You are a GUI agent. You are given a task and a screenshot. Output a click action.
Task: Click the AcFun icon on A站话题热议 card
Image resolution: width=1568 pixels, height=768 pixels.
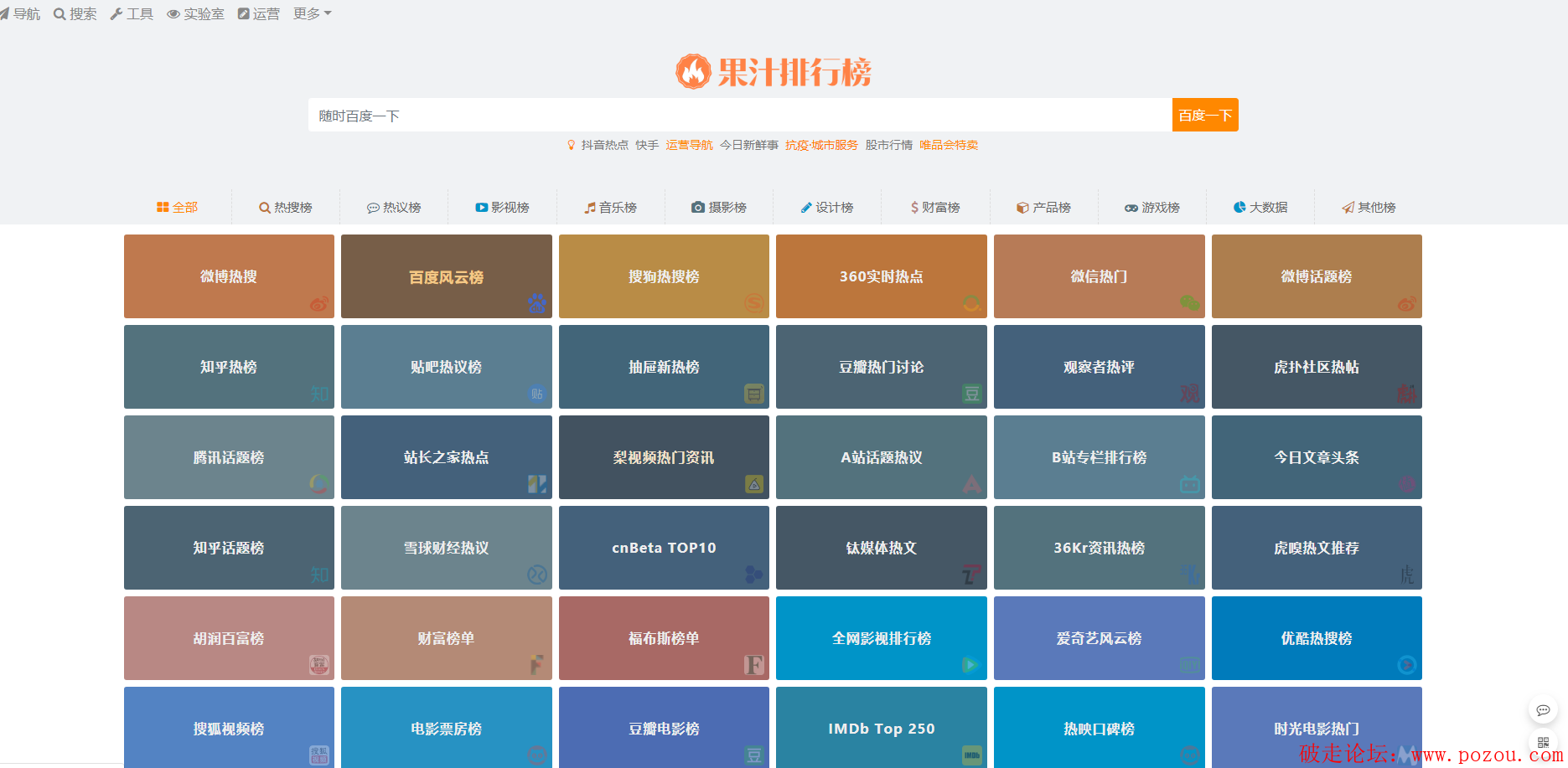[x=972, y=484]
